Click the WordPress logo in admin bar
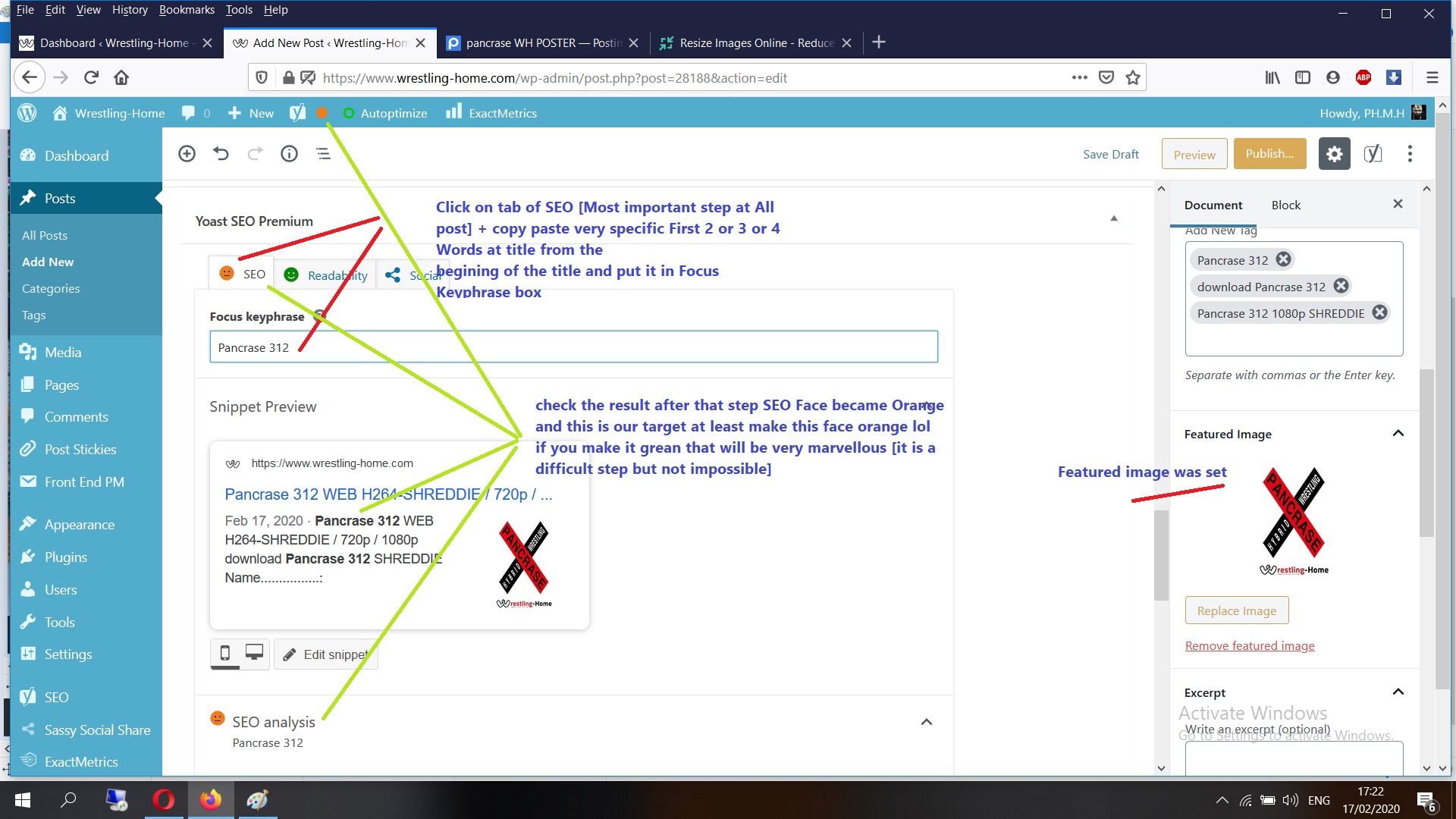Screen dimensions: 1456x819 [x=27, y=113]
